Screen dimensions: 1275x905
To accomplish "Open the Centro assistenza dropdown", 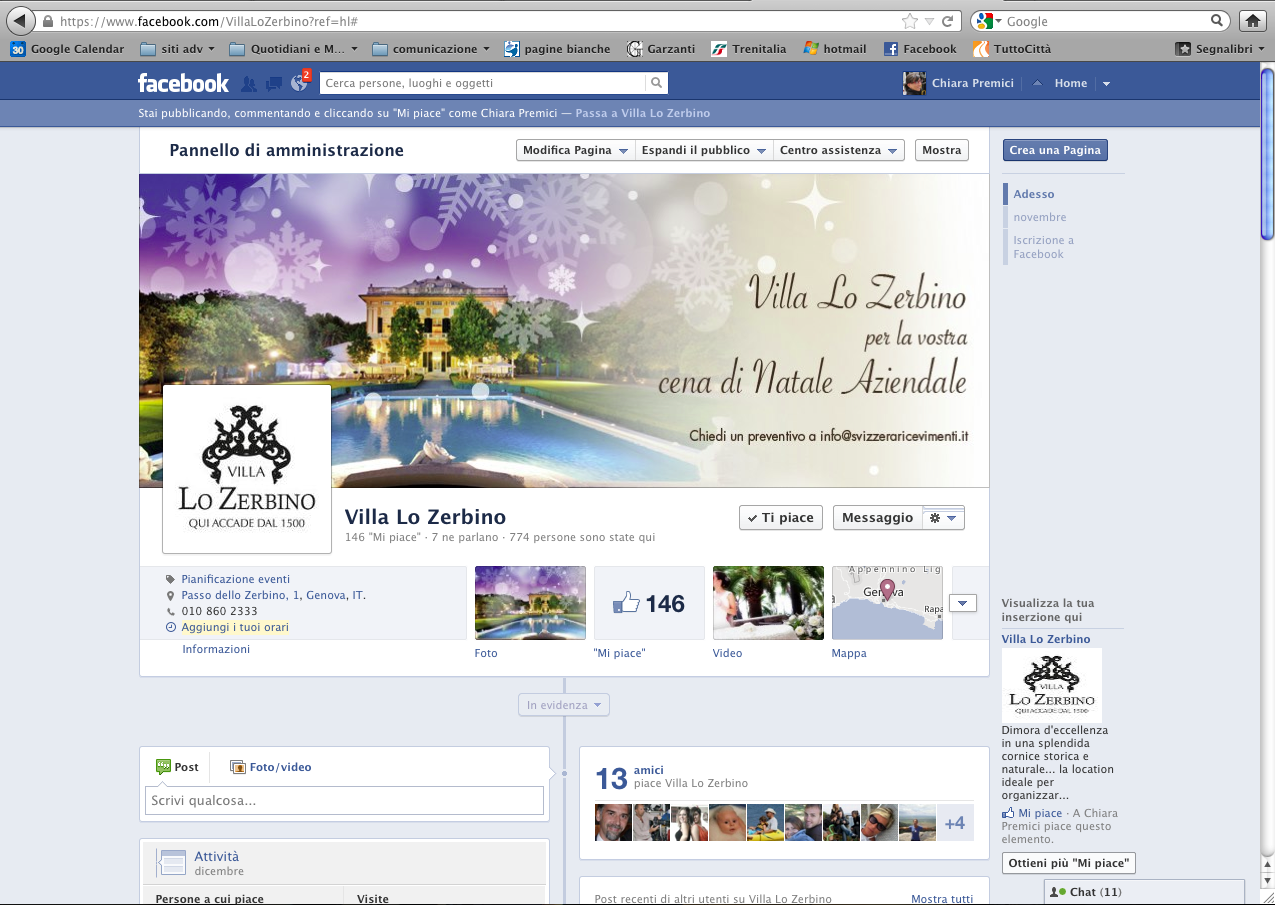I will tap(839, 150).
